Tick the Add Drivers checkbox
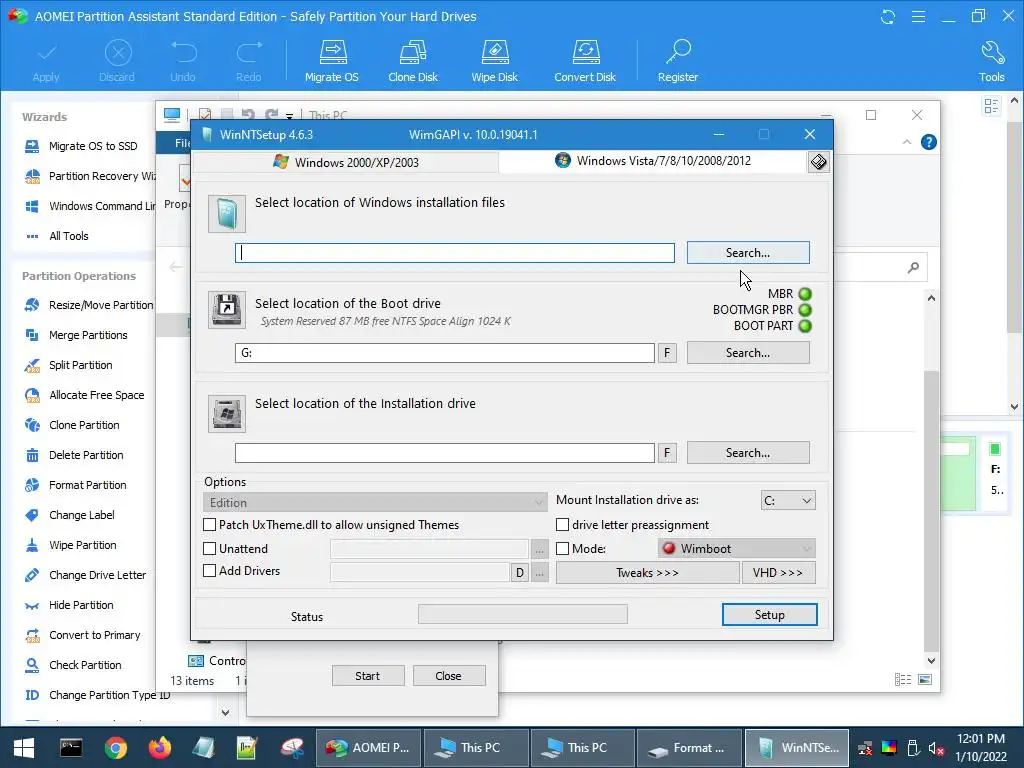The height and width of the screenshot is (768, 1024). (x=210, y=571)
